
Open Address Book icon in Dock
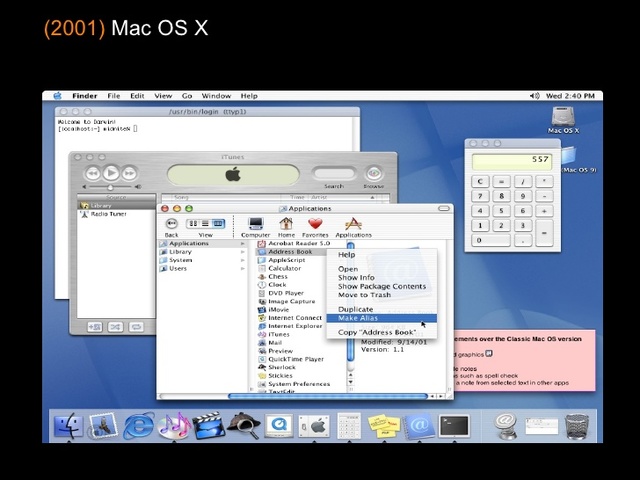pyautogui.click(x=419, y=426)
